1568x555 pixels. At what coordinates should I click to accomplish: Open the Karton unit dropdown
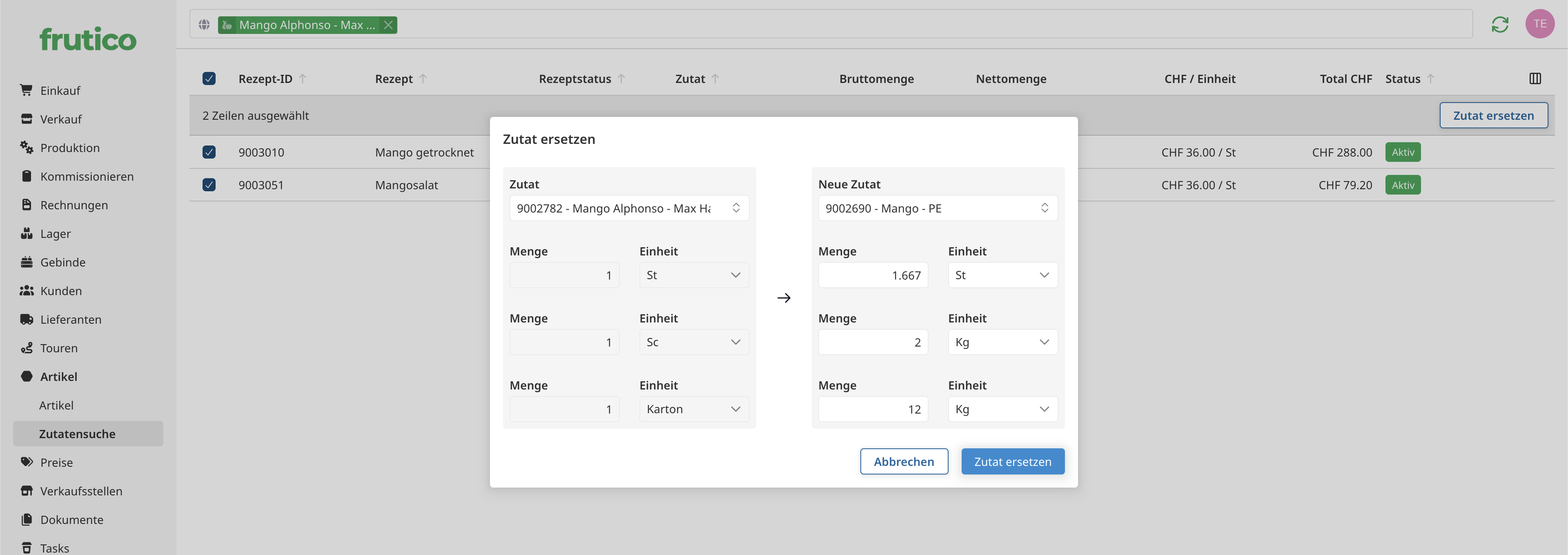pos(693,410)
